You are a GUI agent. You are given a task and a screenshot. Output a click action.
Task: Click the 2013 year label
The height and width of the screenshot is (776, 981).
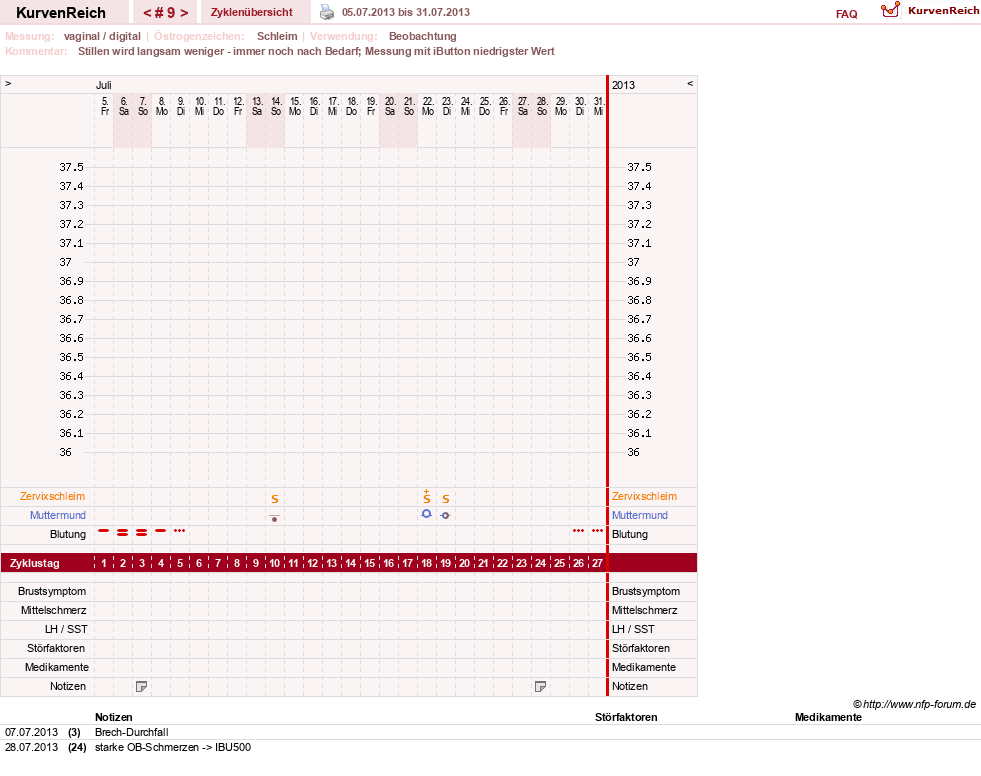pos(623,85)
